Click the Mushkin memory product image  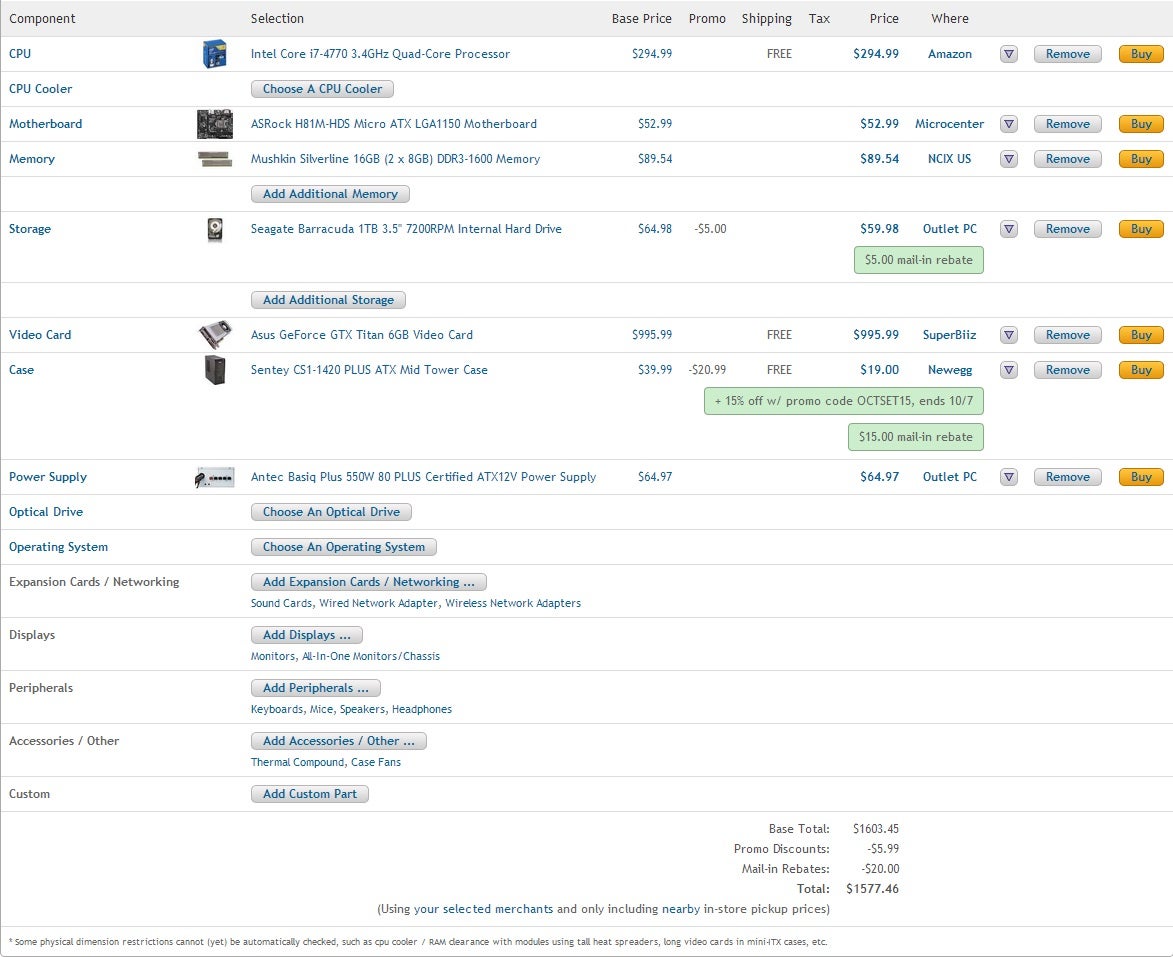[215, 159]
